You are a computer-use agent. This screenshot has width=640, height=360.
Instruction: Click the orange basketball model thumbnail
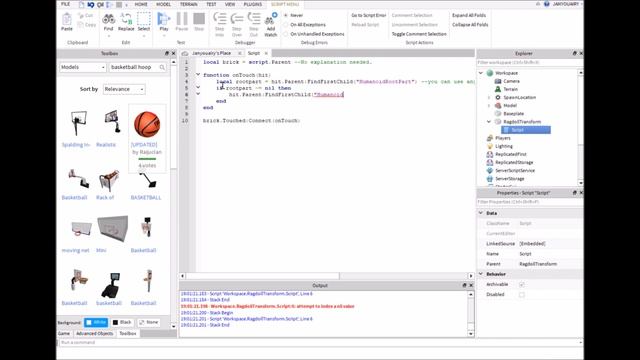pyautogui.click(x=147, y=124)
